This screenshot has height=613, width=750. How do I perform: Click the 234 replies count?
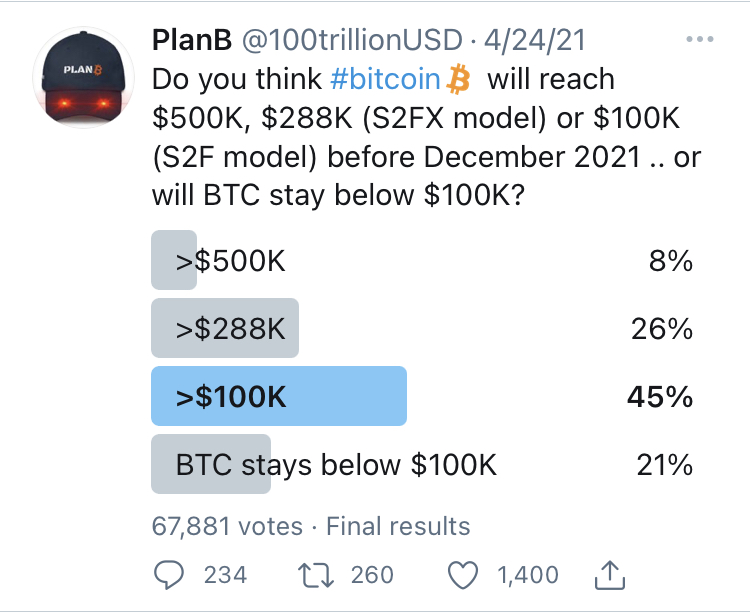click(x=225, y=575)
